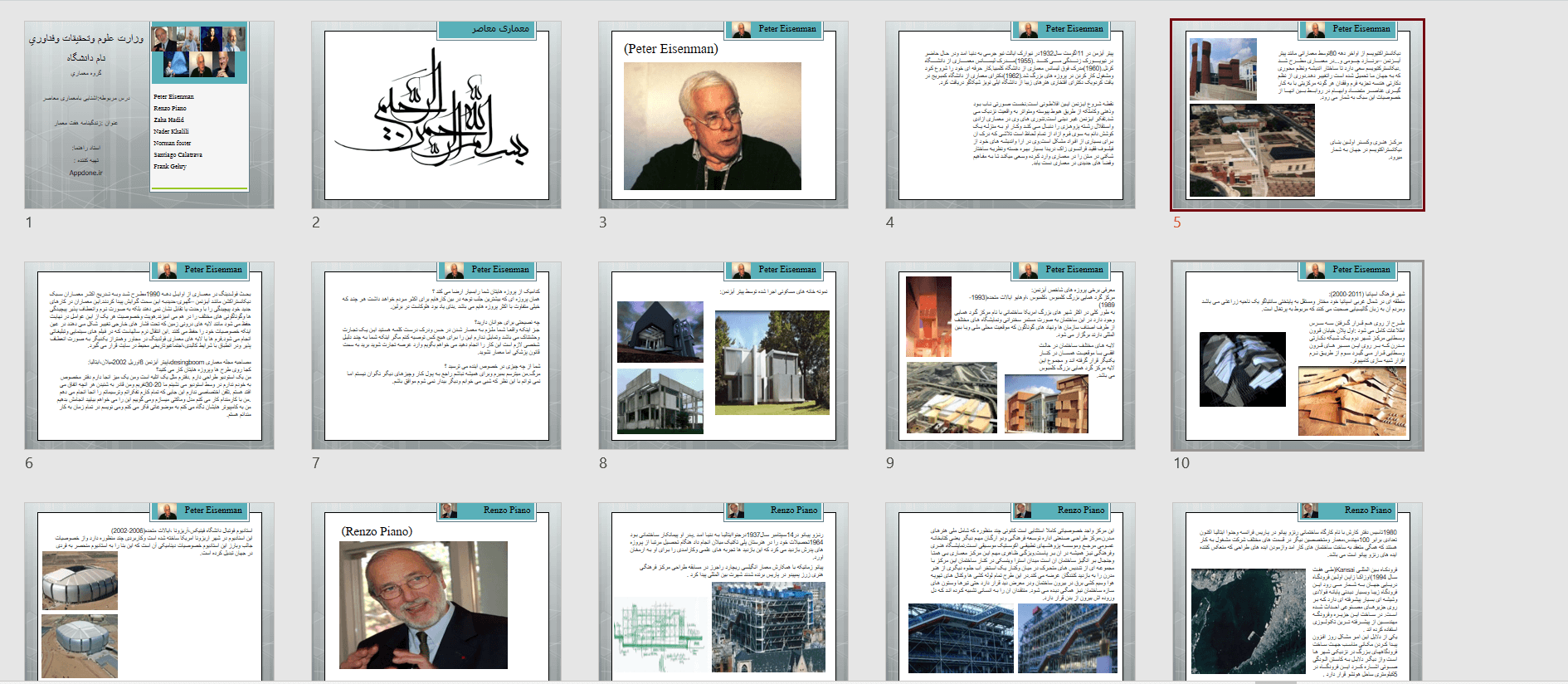Click the slide number 8 label
The height and width of the screenshot is (684, 1568).
click(x=603, y=463)
